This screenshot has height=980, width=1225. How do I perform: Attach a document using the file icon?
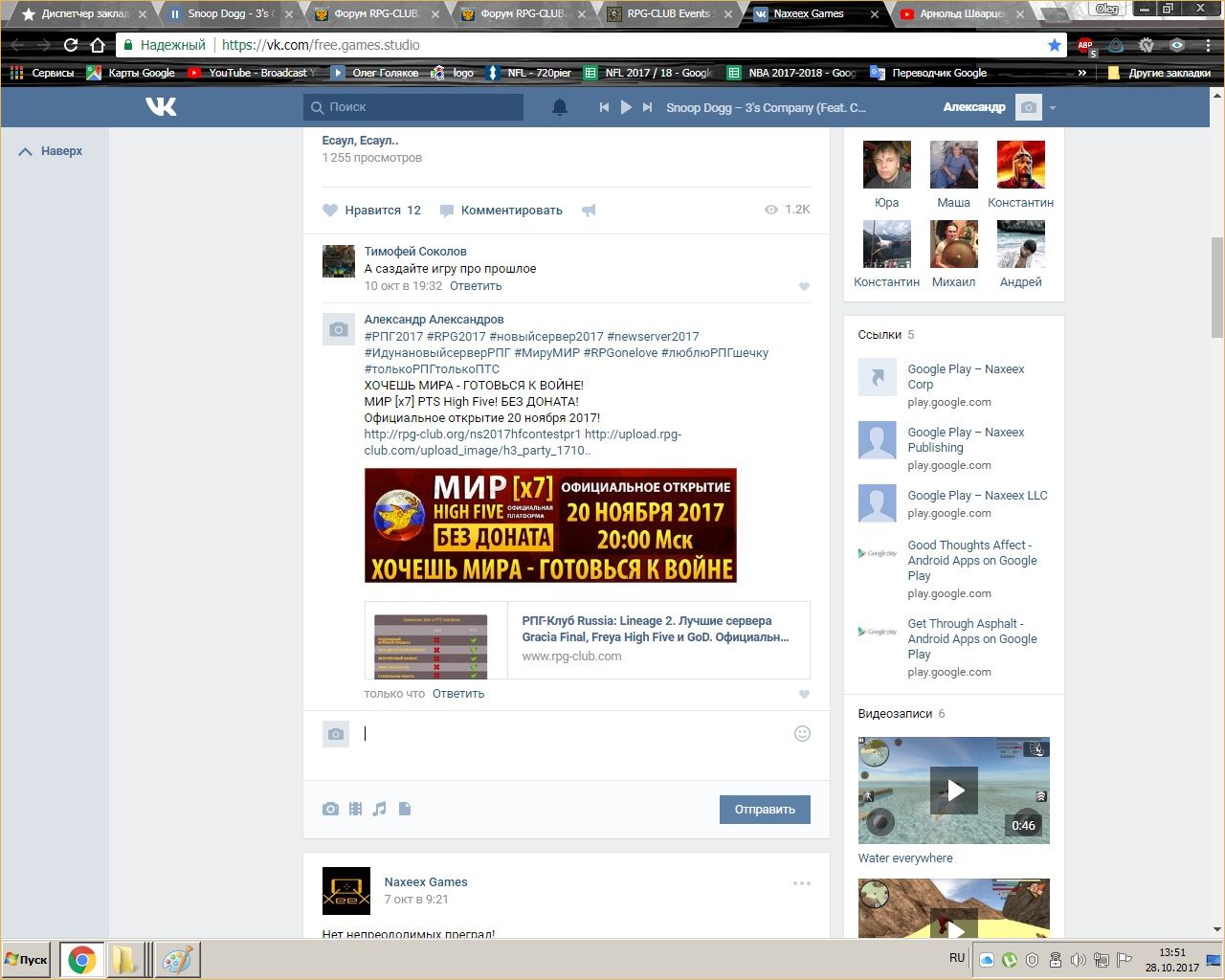(x=405, y=809)
